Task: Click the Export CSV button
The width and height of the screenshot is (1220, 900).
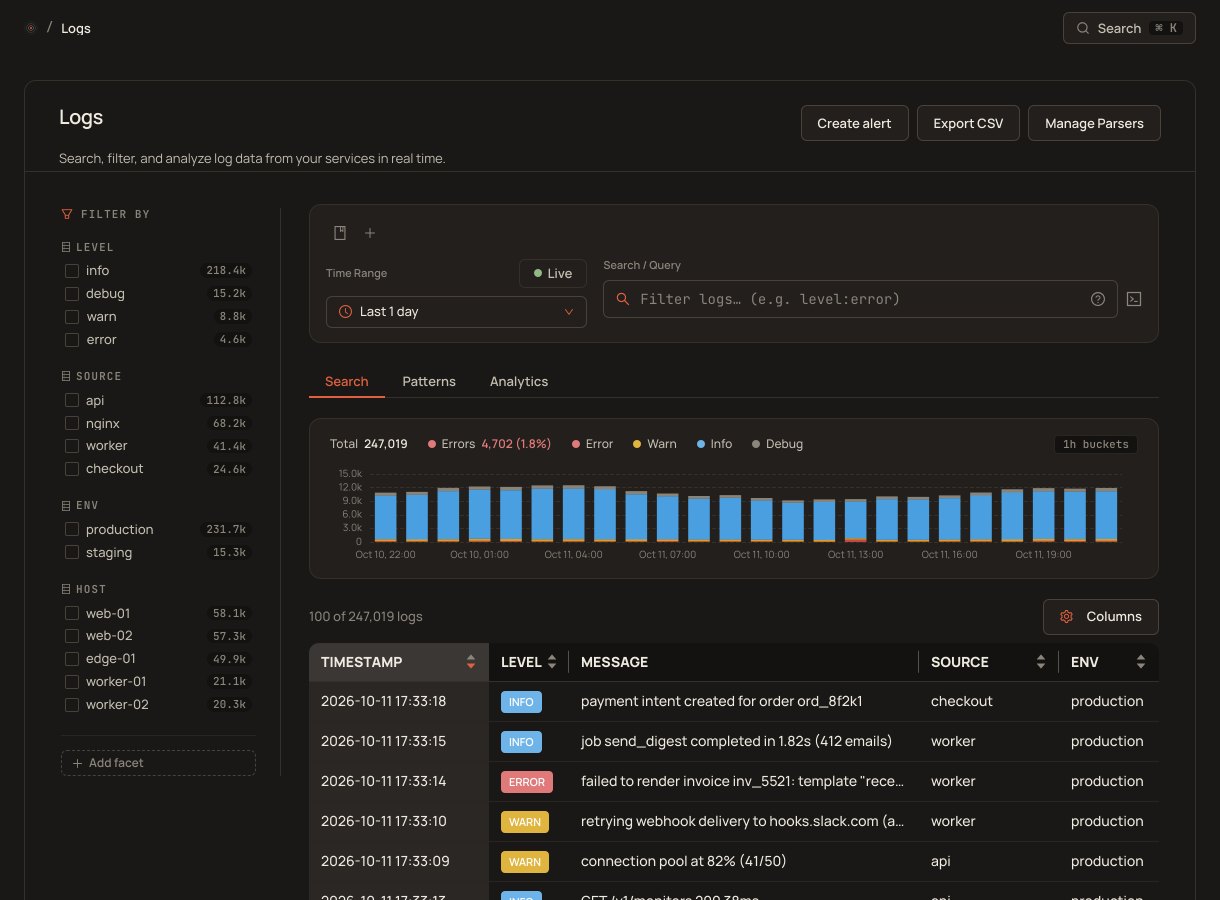Action: pyautogui.click(x=968, y=123)
